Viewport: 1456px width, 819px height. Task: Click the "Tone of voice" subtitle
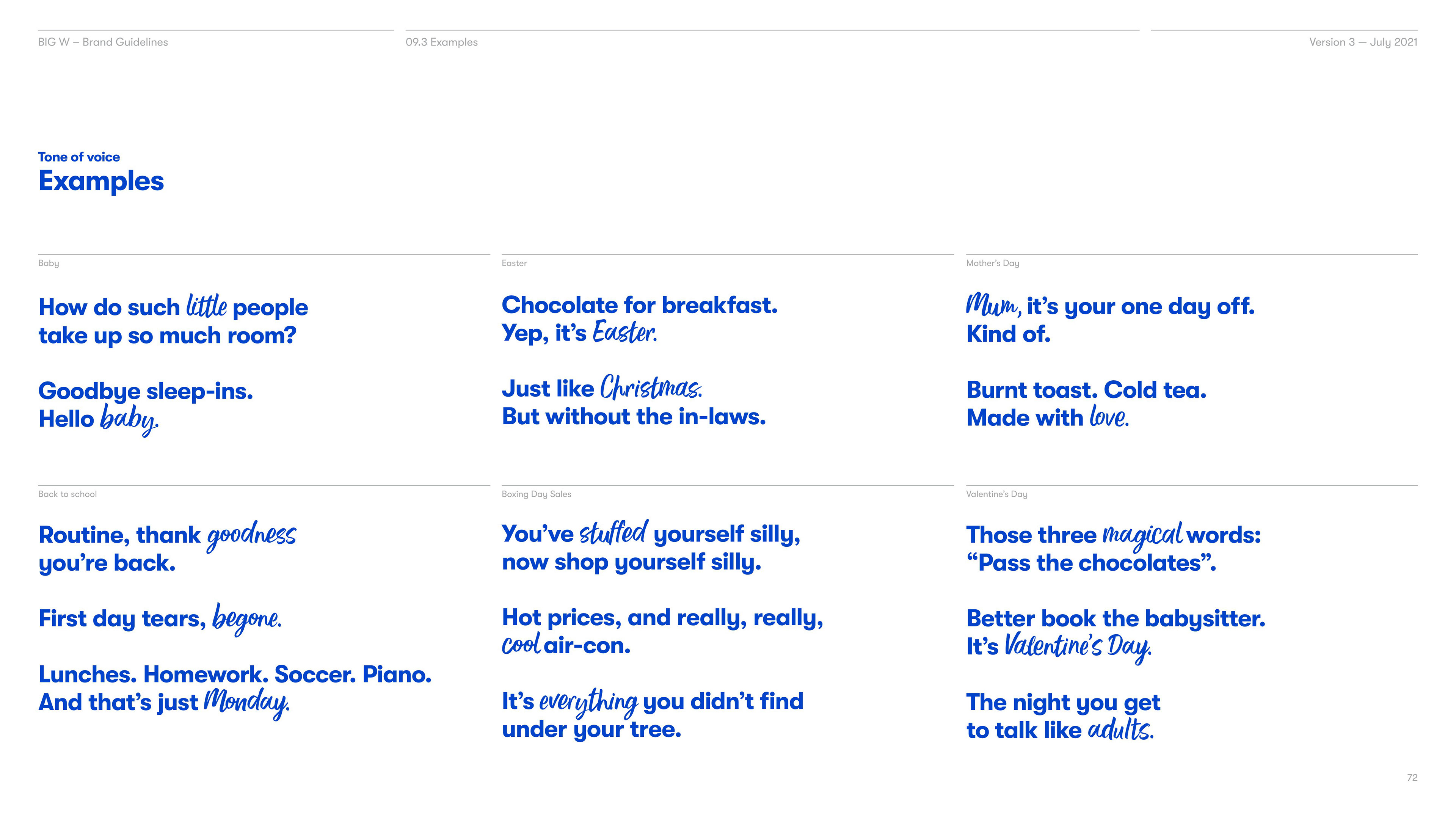79,157
